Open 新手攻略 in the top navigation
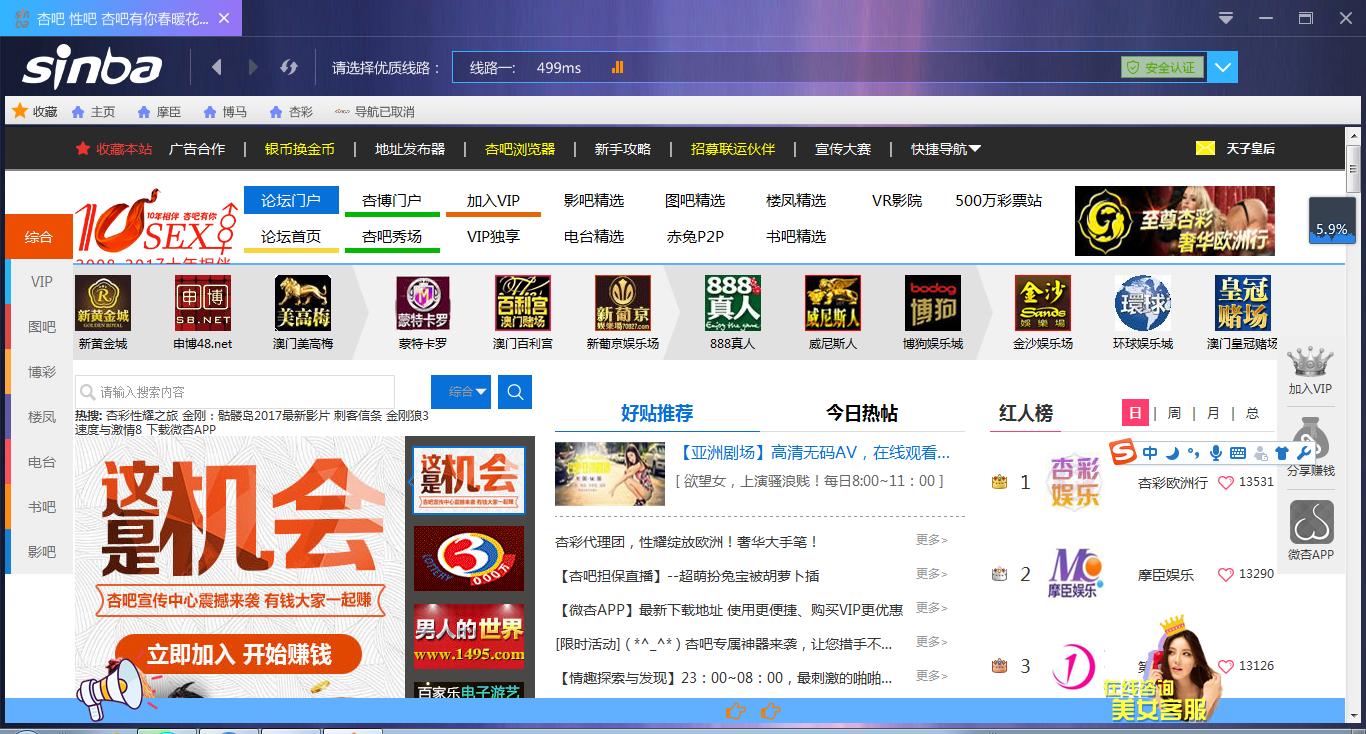Screen dimensions: 1366x734 point(623,149)
